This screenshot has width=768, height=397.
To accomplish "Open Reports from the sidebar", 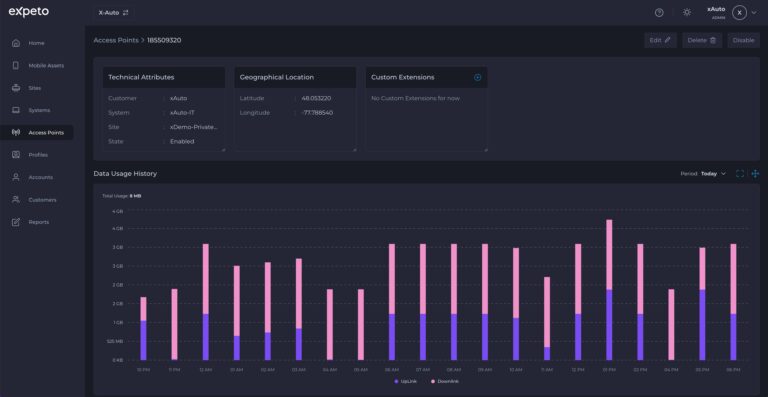I will pyautogui.click(x=37, y=222).
